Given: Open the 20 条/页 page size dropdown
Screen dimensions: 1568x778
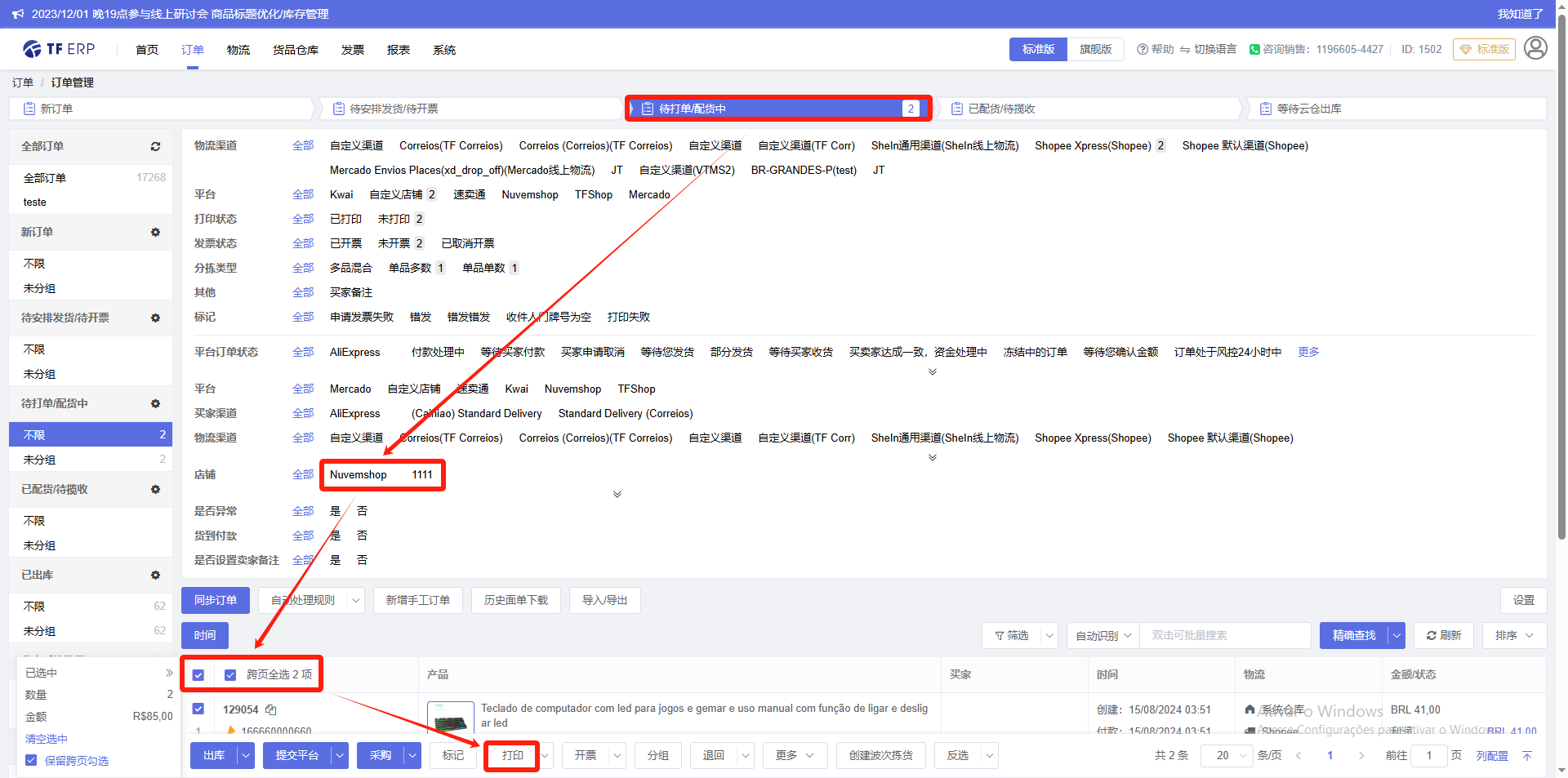Looking at the screenshot, I should 1227,755.
